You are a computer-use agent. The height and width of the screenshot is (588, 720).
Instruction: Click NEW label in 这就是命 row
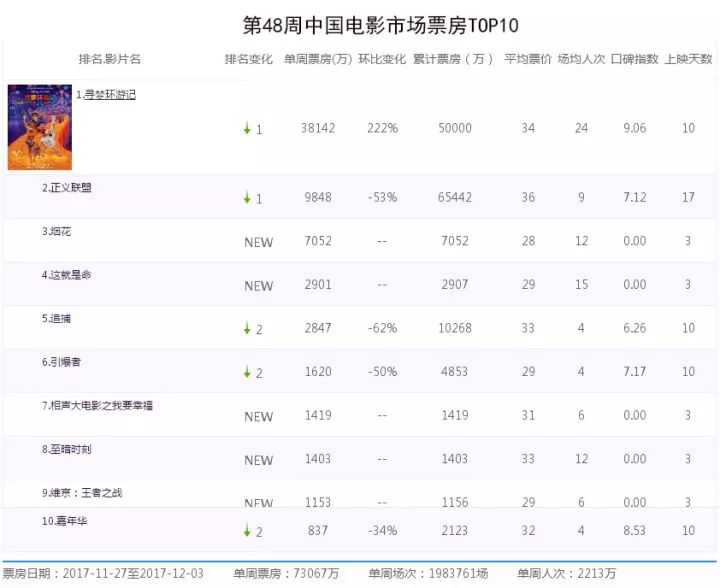[259, 286]
